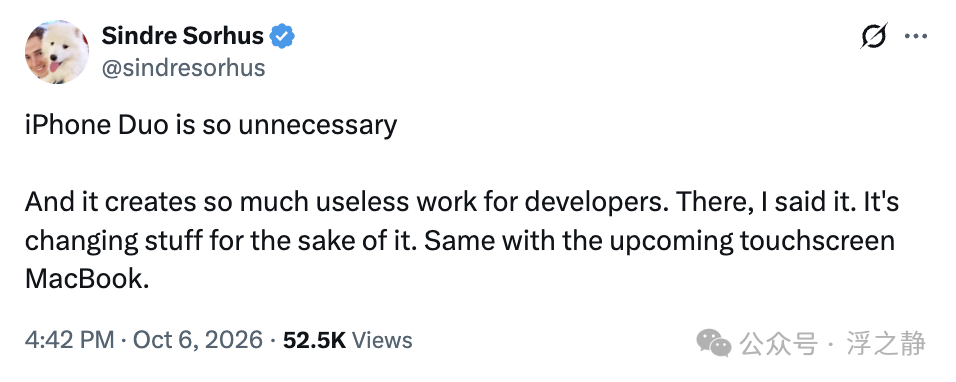Click the Views label
The width and height of the screenshot is (956, 382).
click(x=382, y=339)
